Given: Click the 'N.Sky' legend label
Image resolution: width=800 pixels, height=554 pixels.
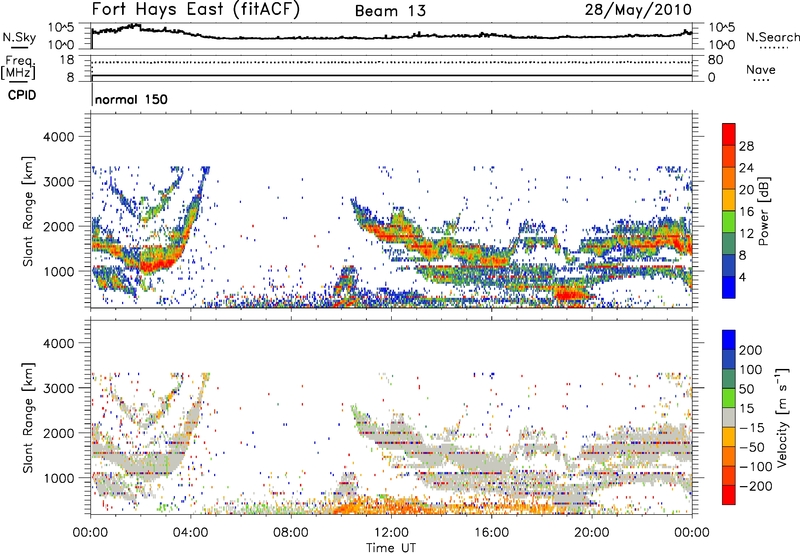Looking at the screenshot, I should (x=19, y=37).
